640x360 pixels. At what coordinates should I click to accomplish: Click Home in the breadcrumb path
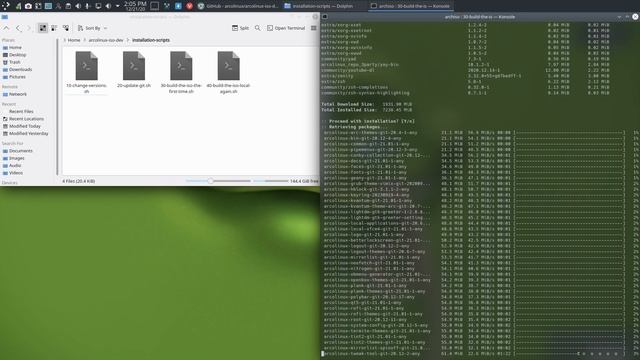point(74,40)
